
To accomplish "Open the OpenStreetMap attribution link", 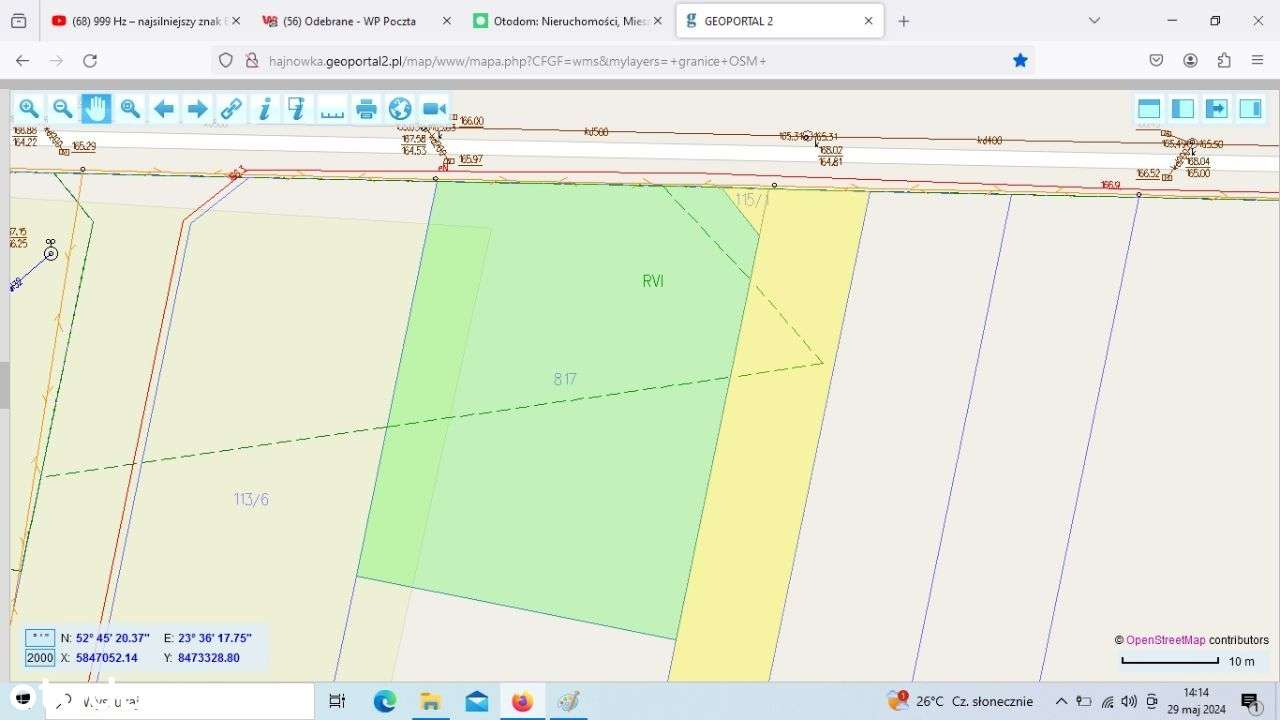I will coord(1165,640).
